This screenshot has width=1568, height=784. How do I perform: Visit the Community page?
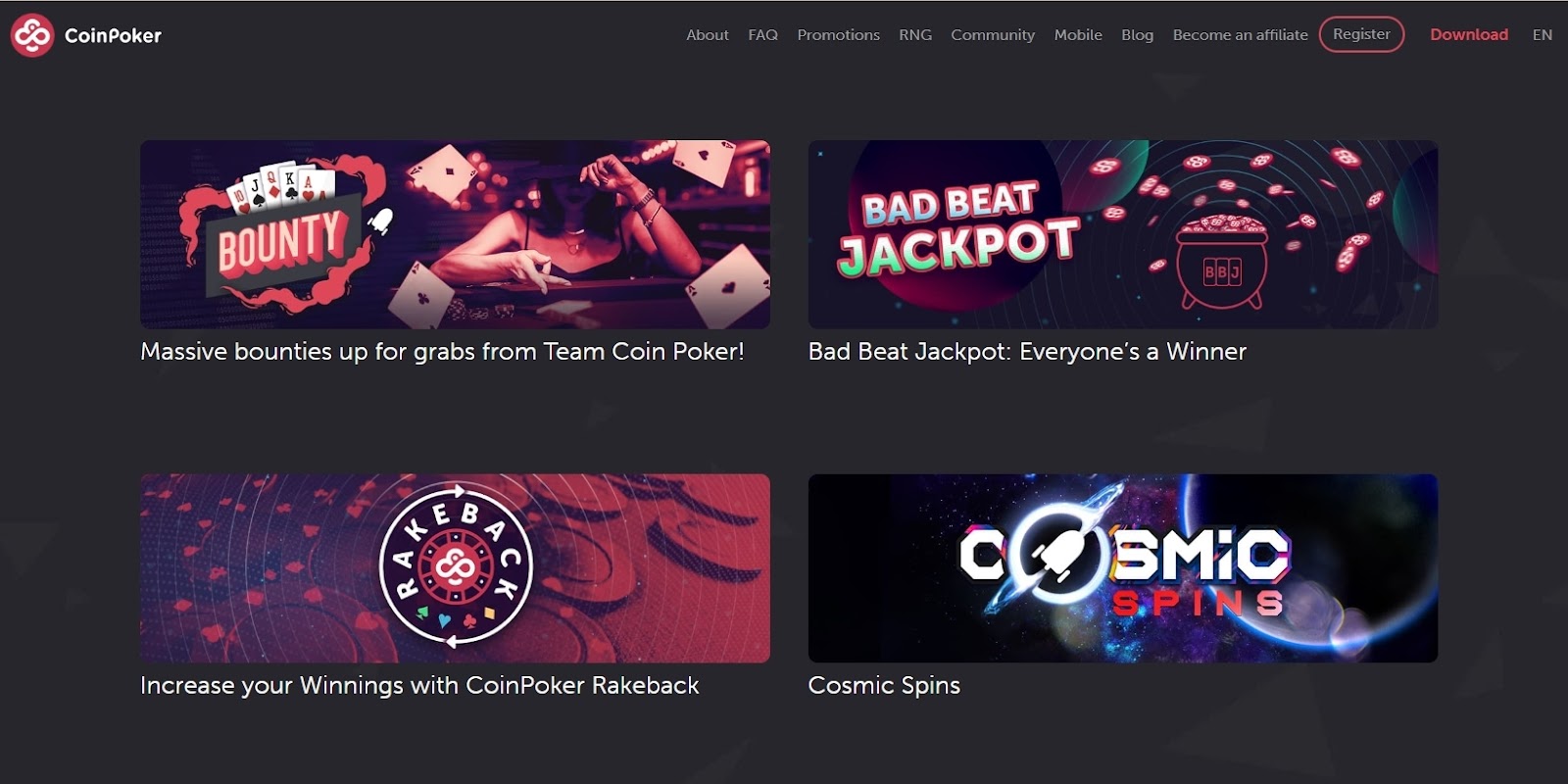993,35
